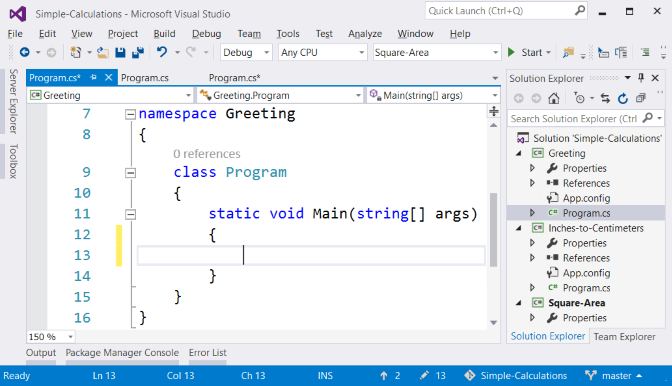672x386 pixels.
Task: Close the Solution Explorer panel
Action: tap(655, 78)
